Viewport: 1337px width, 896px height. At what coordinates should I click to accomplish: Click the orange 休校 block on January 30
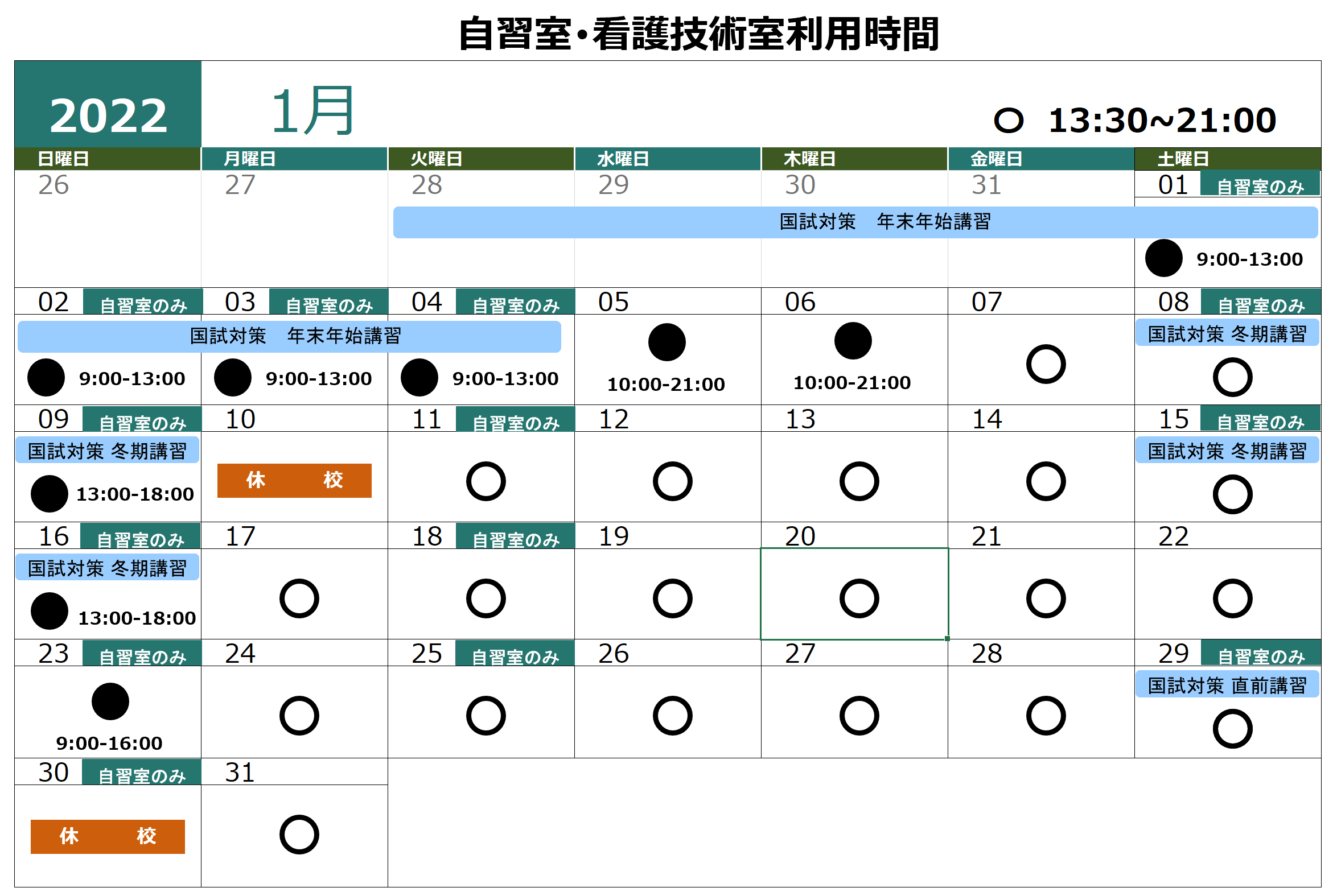pyautogui.click(x=108, y=837)
